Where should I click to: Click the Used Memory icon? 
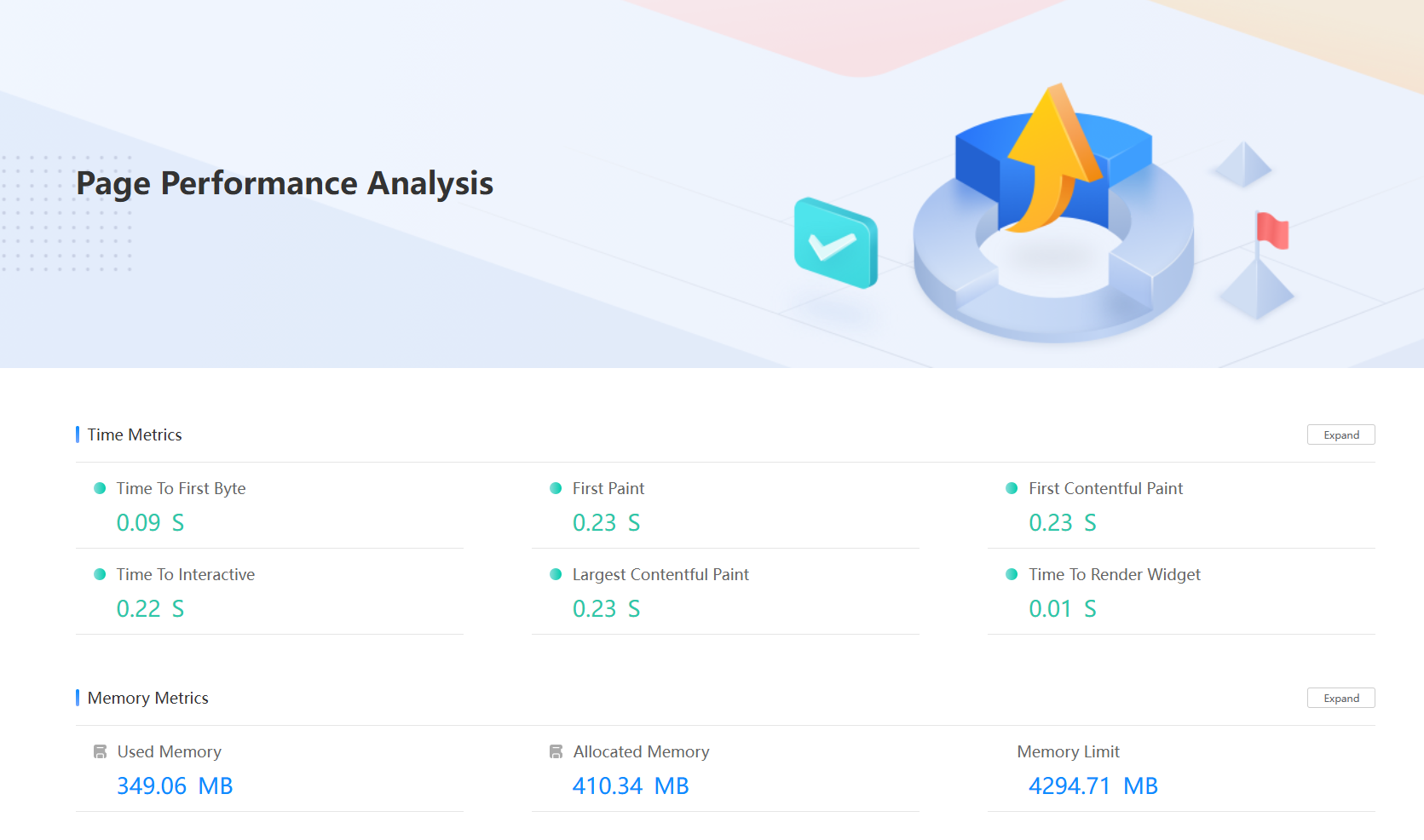(100, 751)
